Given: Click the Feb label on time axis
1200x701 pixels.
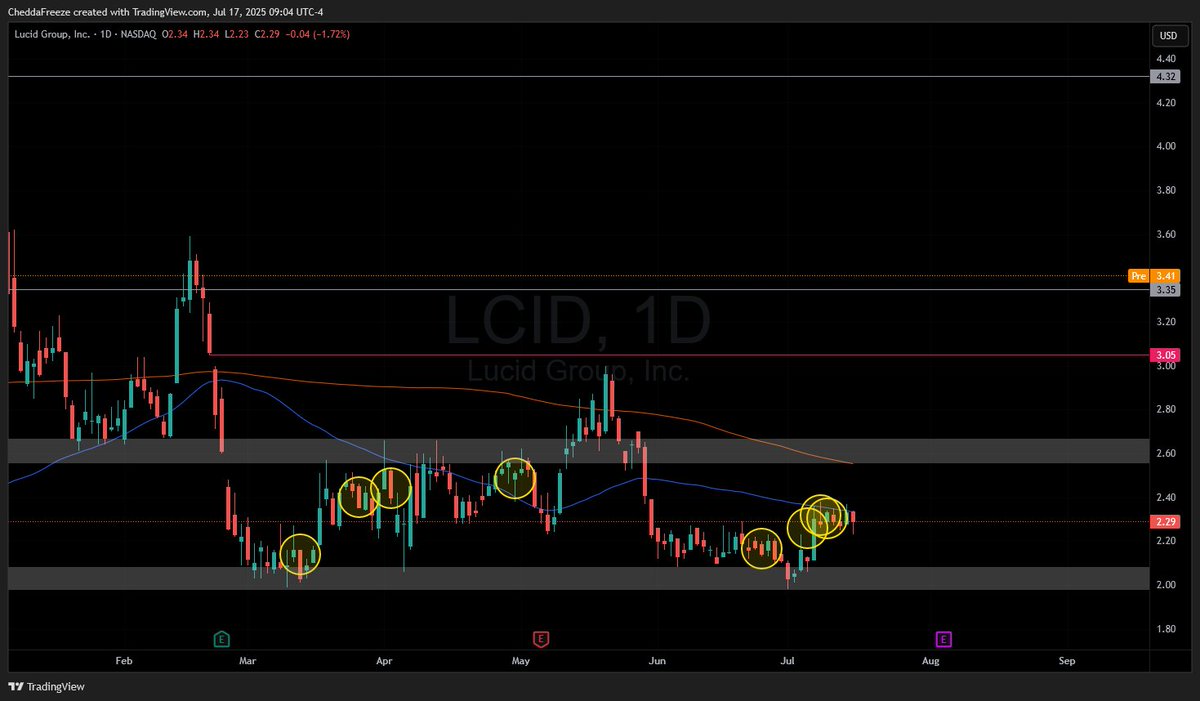Looking at the screenshot, I should click(x=124, y=661).
